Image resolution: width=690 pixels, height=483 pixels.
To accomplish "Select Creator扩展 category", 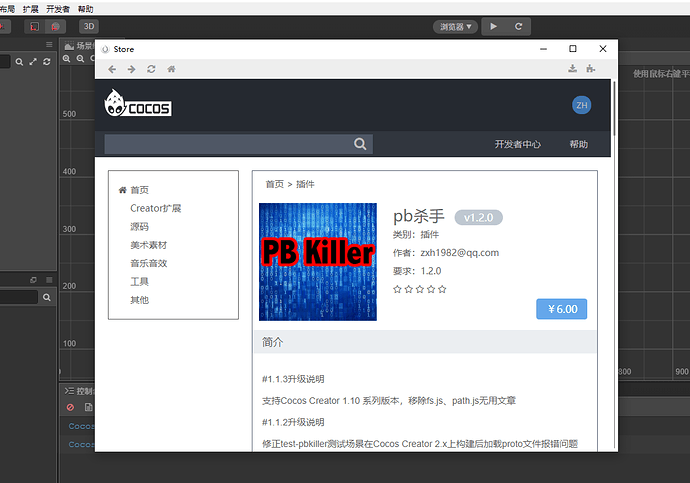I will (156, 208).
